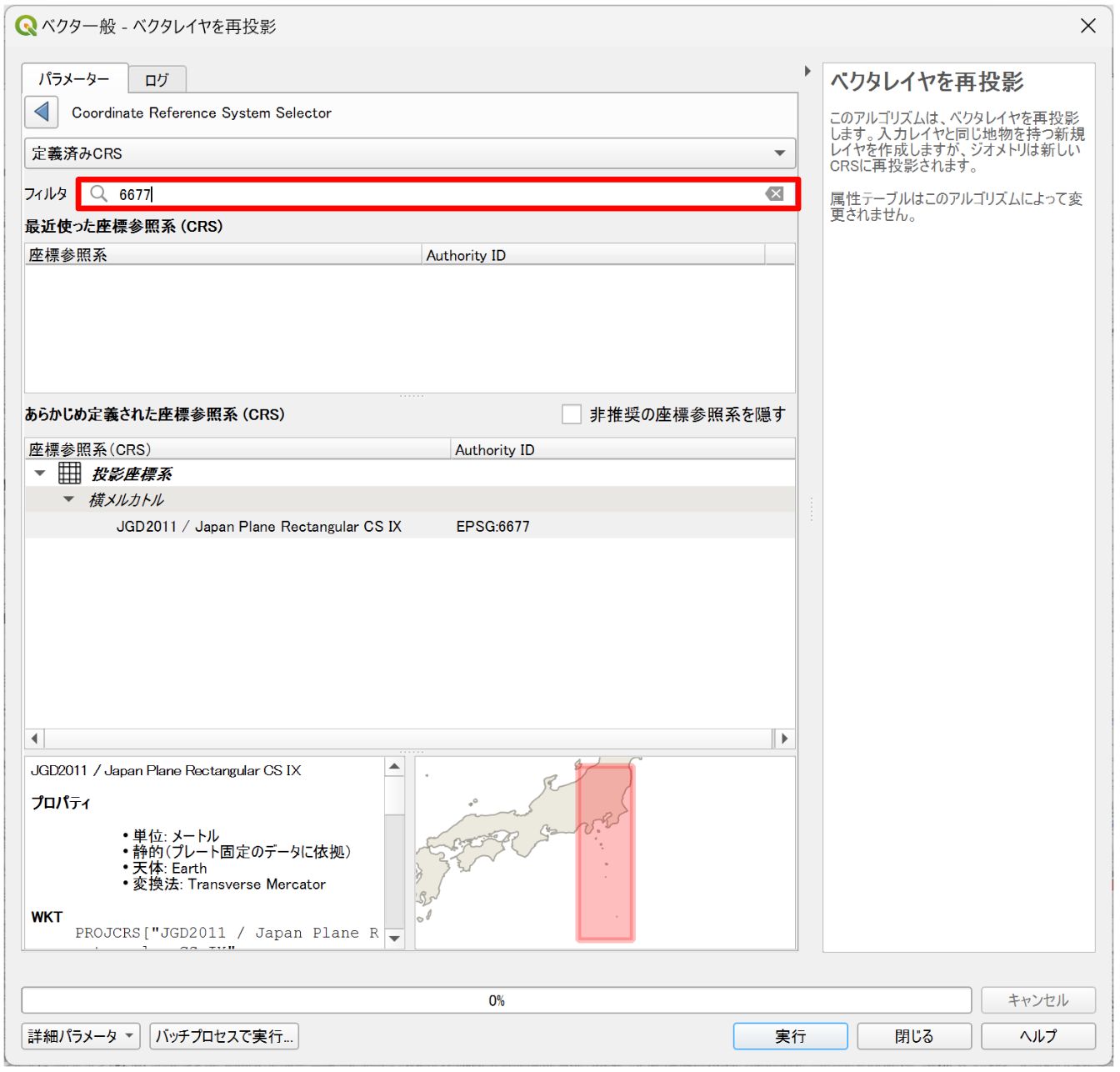1120x1072 pixels.
Task: Open the 詳細パラメータ dropdown menu
Action: (81, 1036)
